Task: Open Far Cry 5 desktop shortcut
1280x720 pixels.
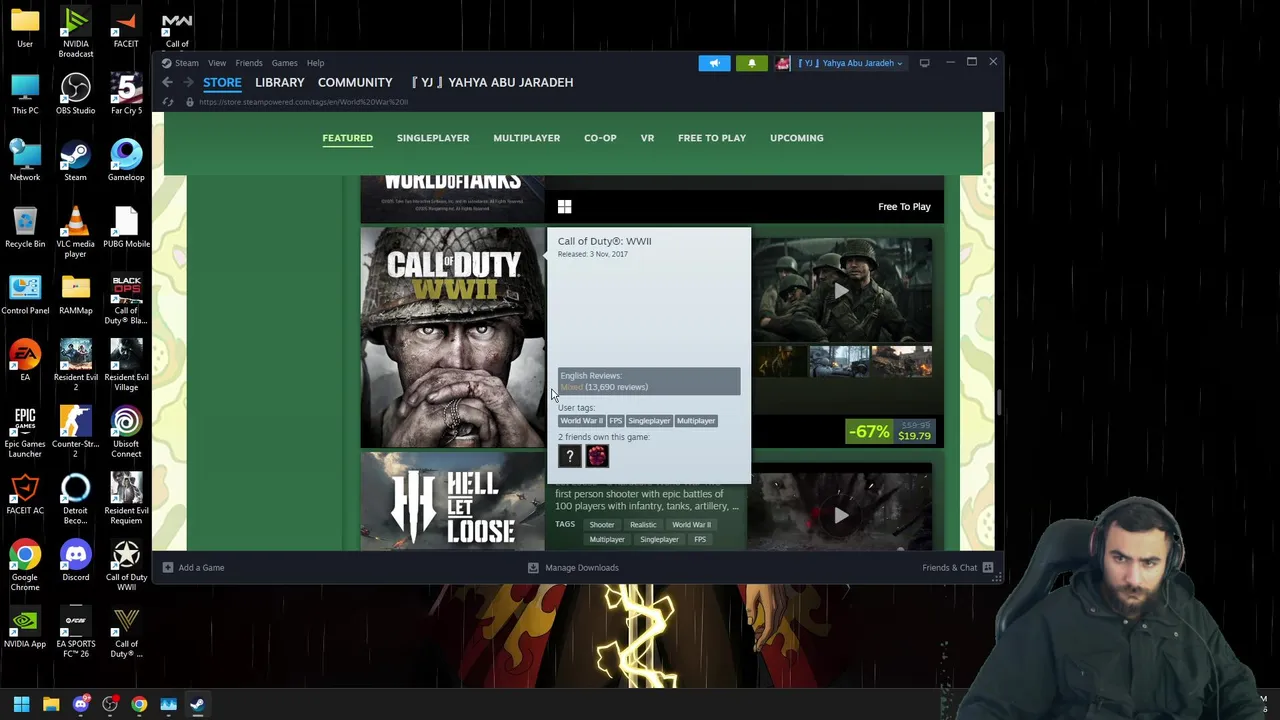Action: coord(126,95)
